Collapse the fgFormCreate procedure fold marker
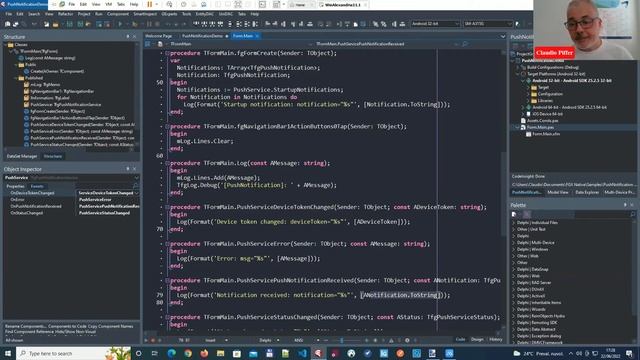 167,53
